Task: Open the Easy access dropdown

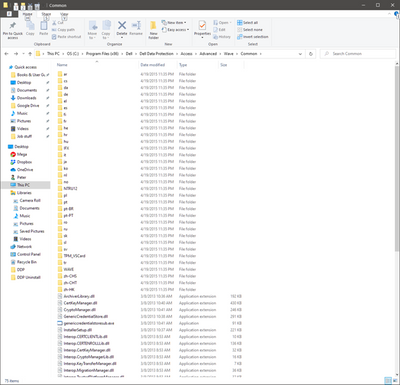Action: [x=175, y=30]
